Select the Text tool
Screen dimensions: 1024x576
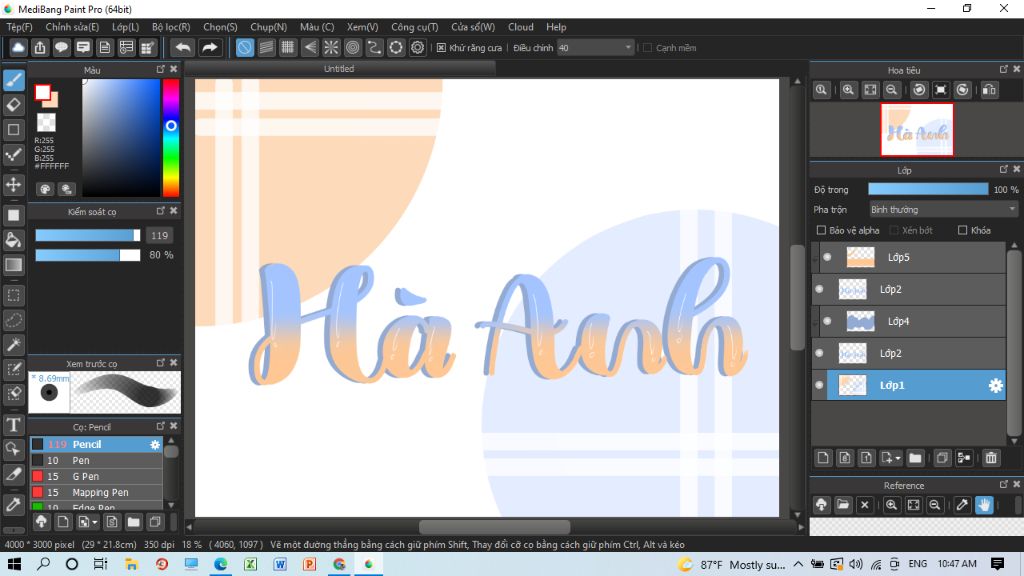tap(14, 424)
